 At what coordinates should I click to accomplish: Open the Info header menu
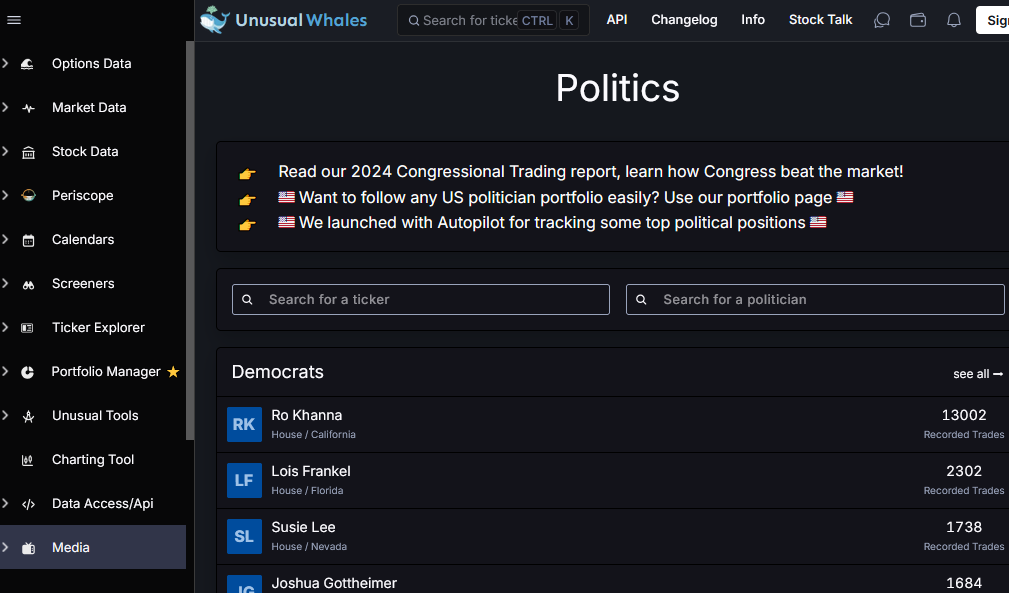(753, 20)
